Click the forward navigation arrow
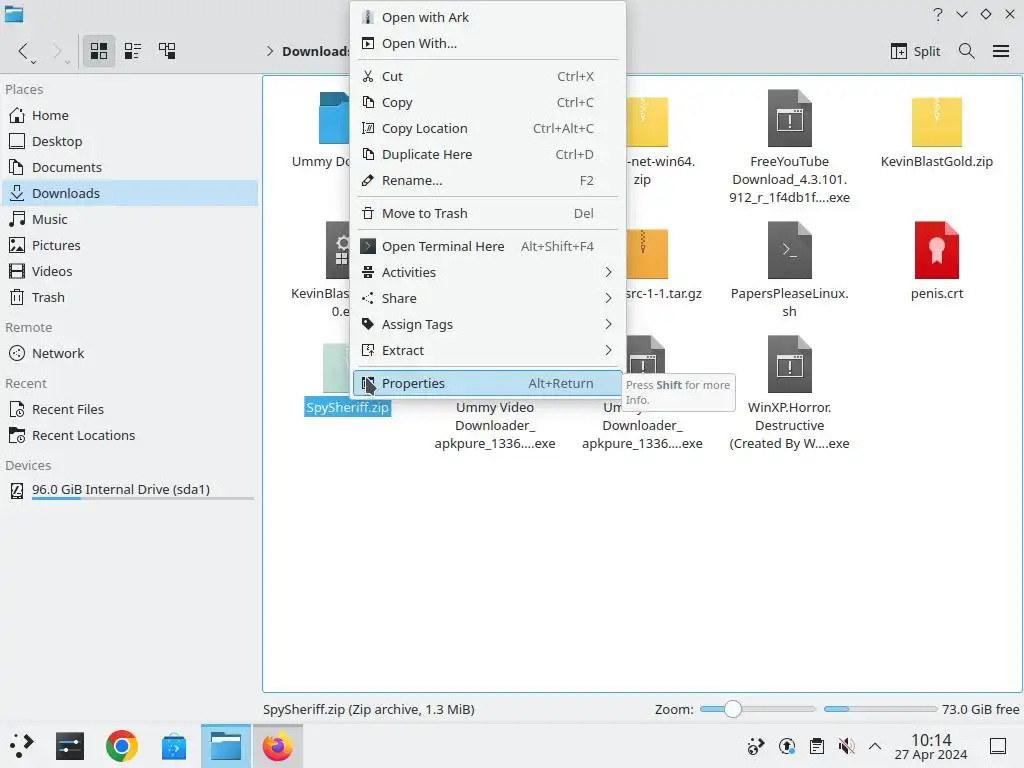This screenshot has height=768, width=1024. click(x=57, y=51)
